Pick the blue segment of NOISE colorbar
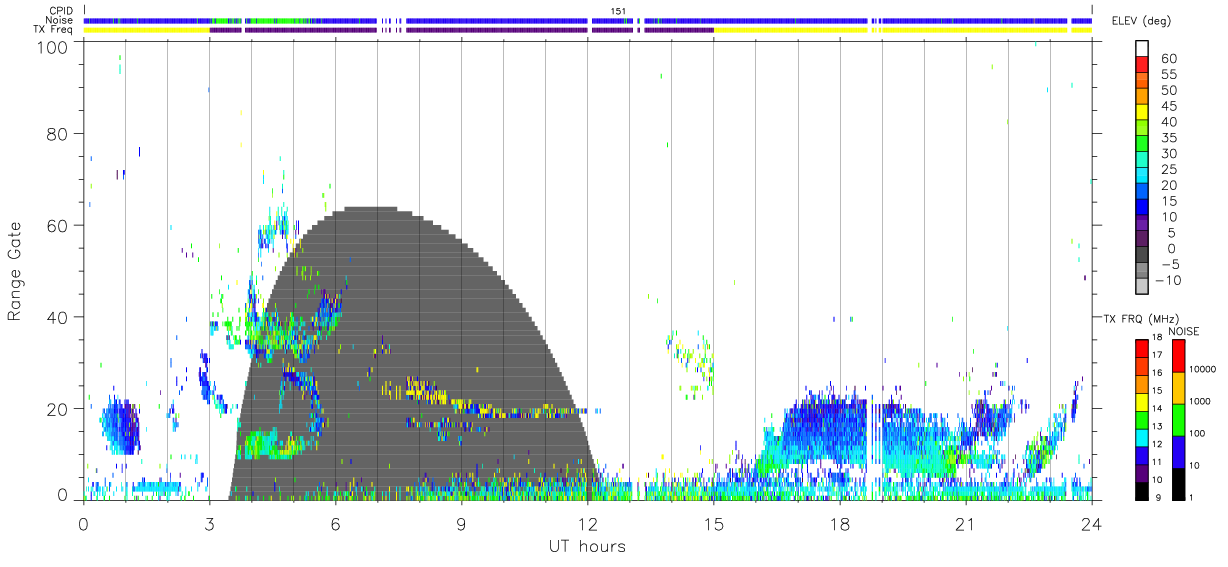 [x=1177, y=451]
